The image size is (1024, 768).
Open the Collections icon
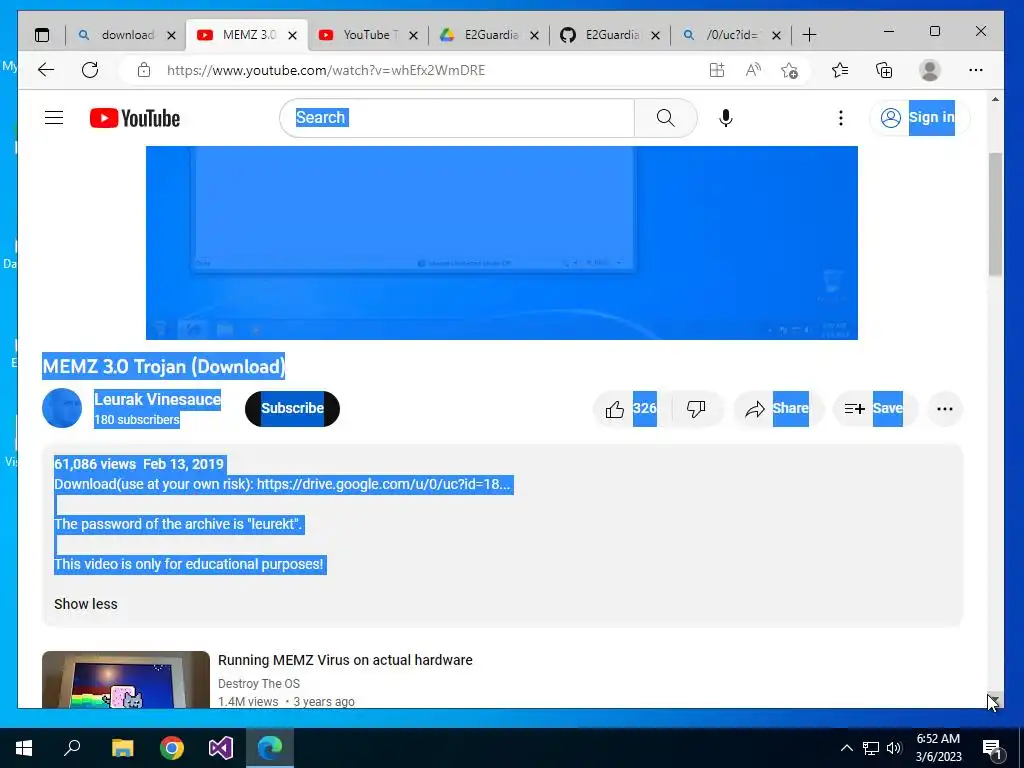pyautogui.click(x=884, y=70)
